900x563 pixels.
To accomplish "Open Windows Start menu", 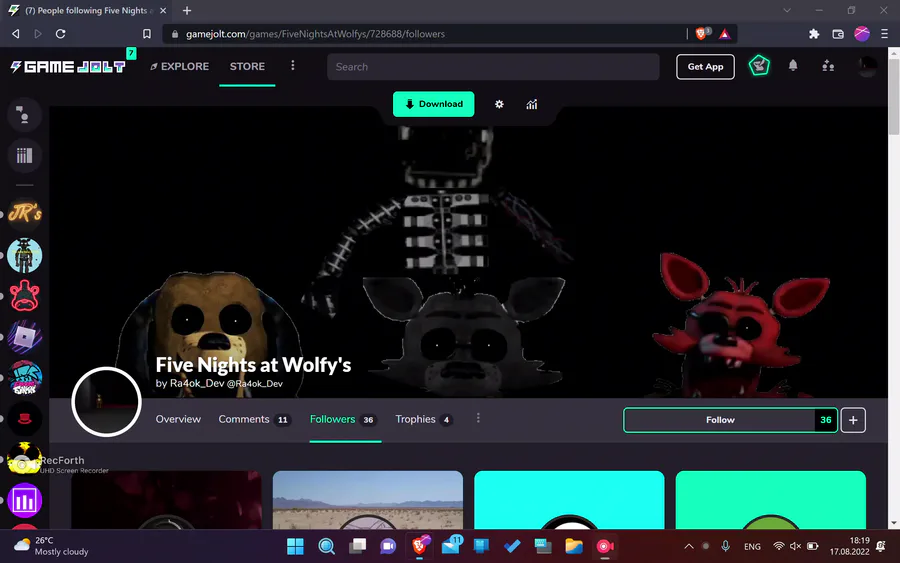I will click(x=295, y=546).
